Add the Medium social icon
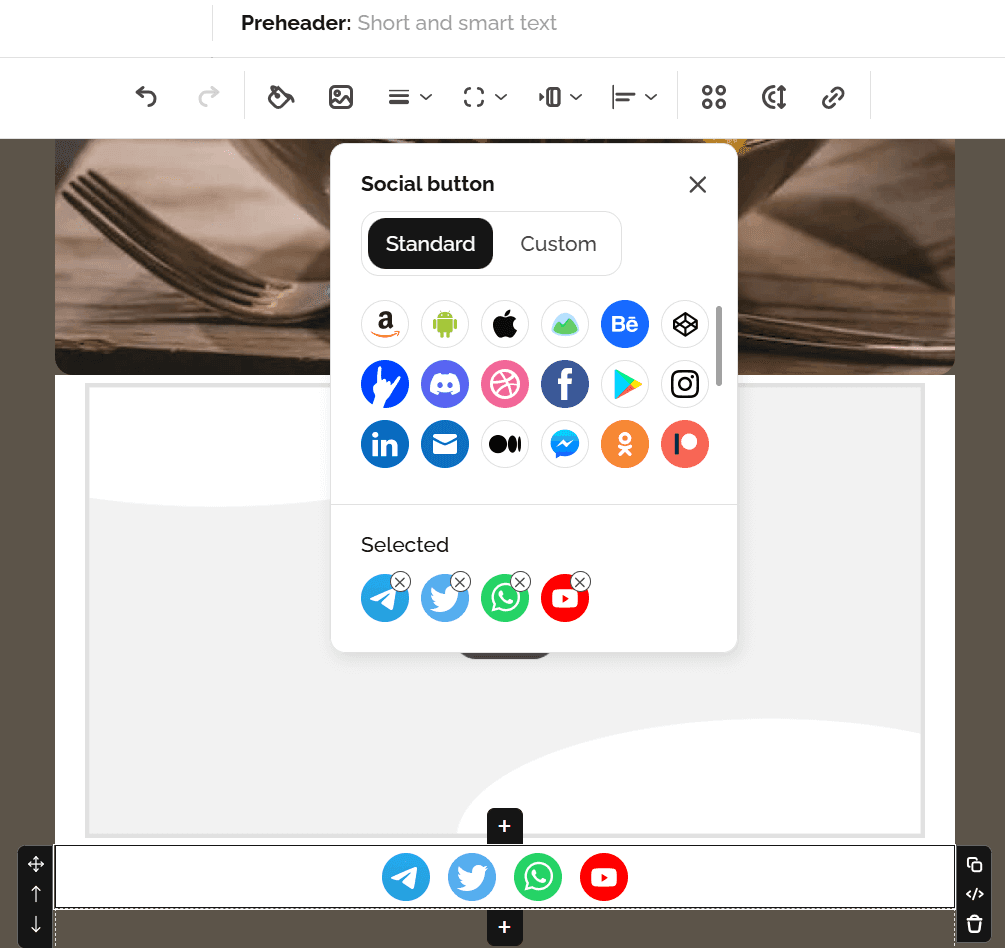 pos(505,444)
